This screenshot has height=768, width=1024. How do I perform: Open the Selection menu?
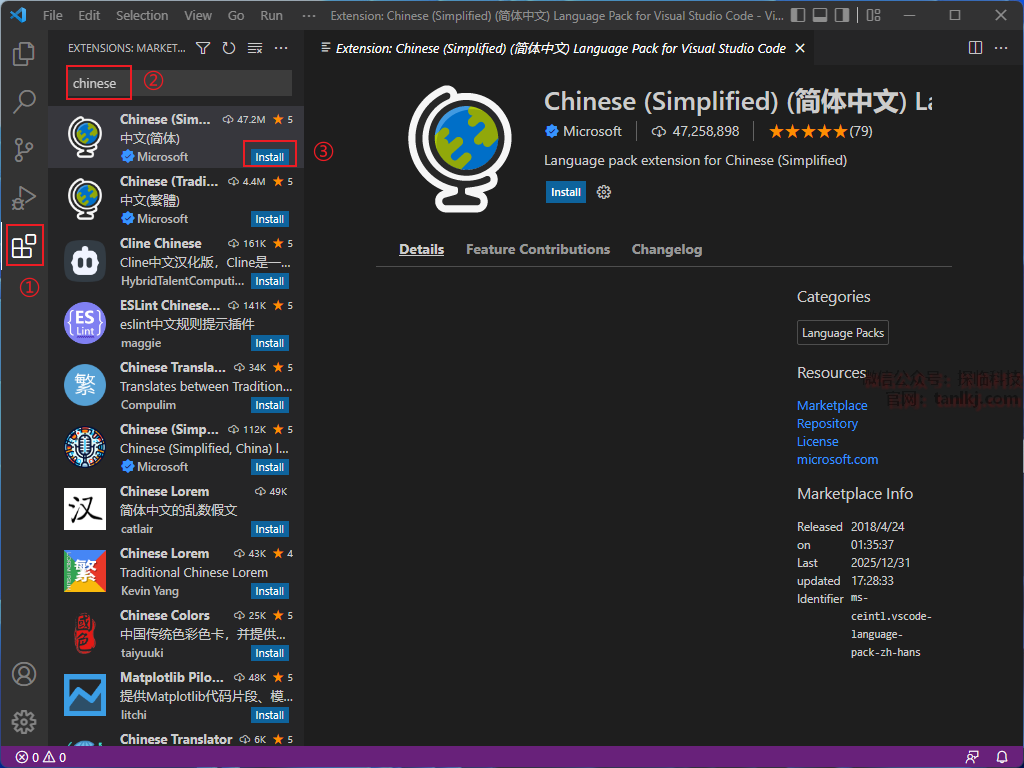pyautogui.click(x=142, y=16)
